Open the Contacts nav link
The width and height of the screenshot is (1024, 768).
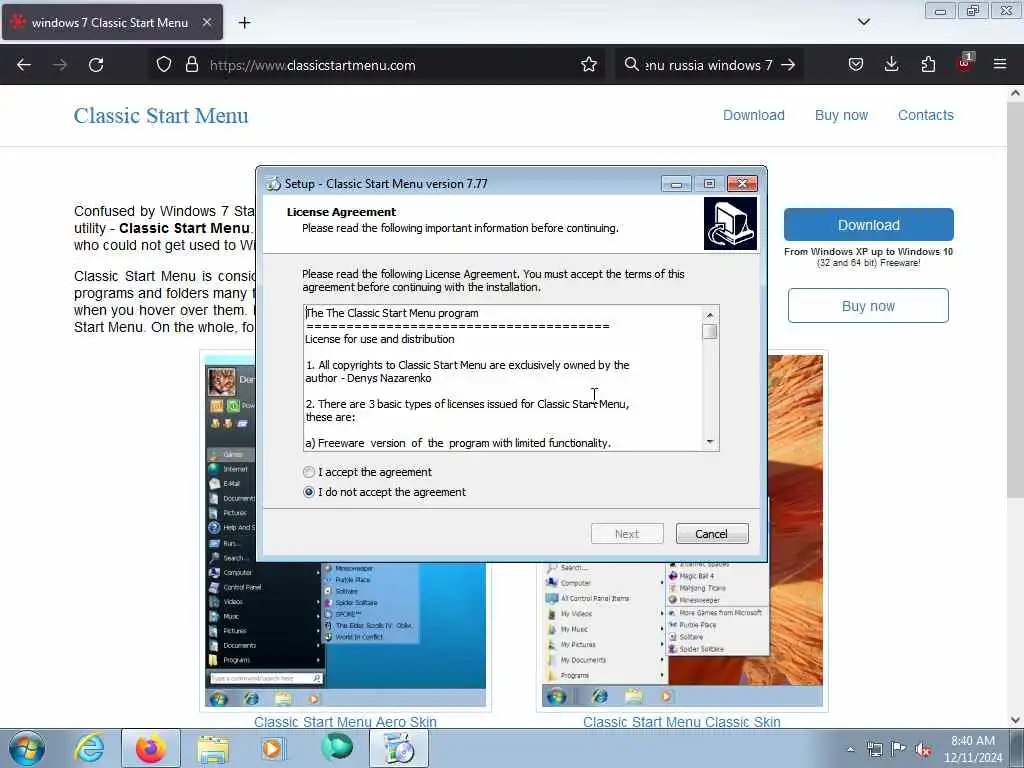coord(925,115)
